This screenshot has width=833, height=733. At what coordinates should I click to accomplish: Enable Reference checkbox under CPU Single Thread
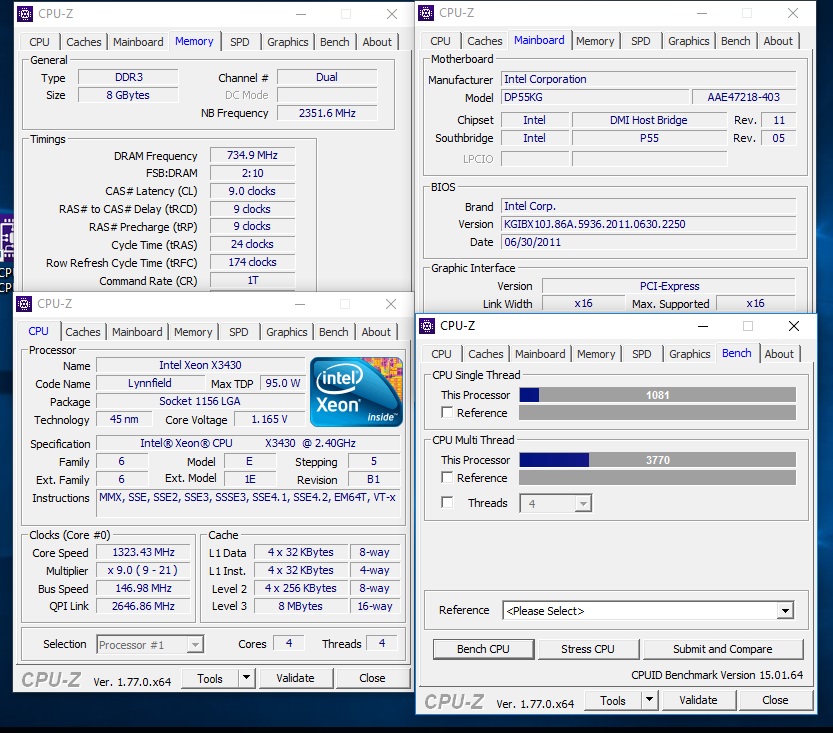447,413
